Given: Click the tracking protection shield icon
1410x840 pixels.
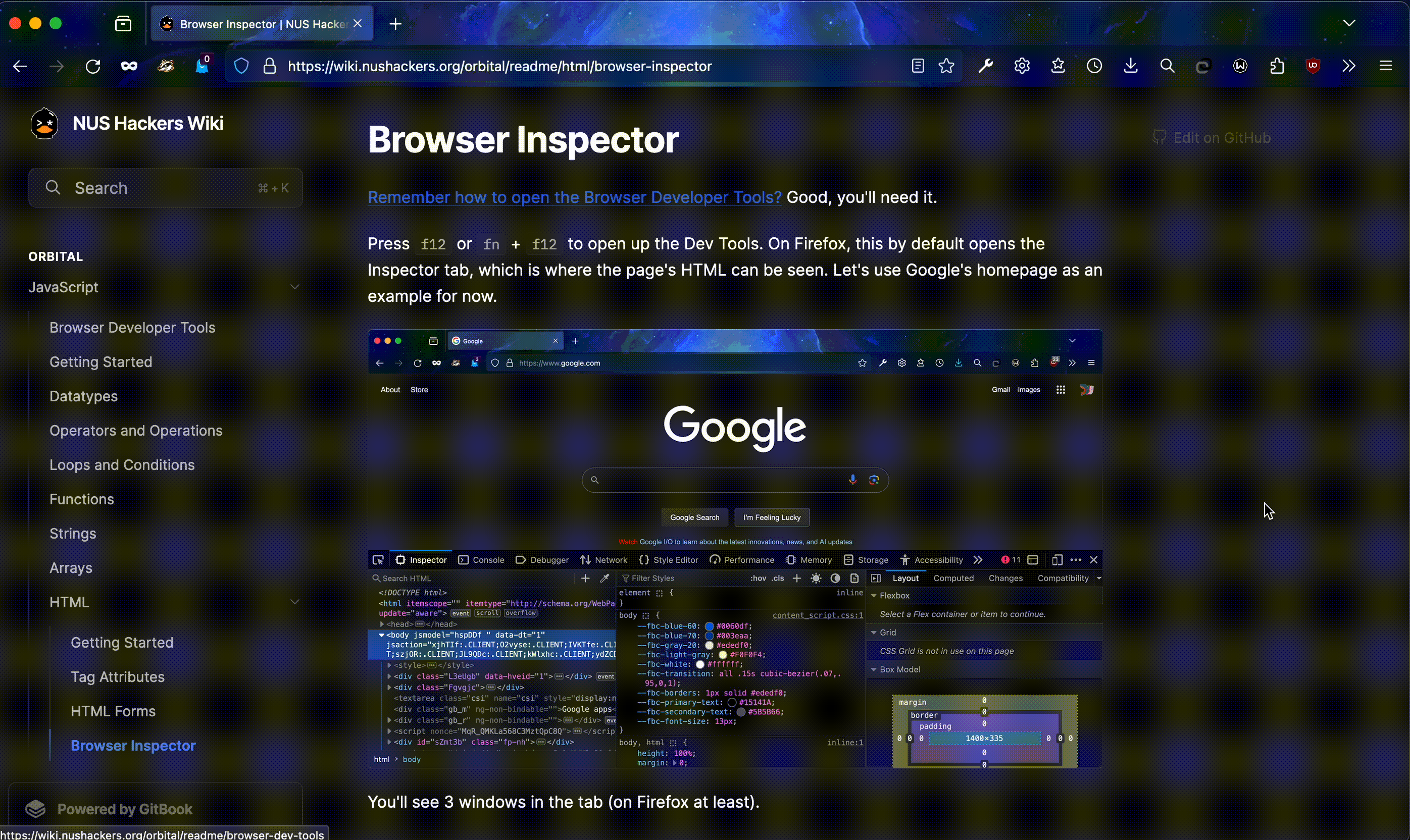Looking at the screenshot, I should [241, 66].
